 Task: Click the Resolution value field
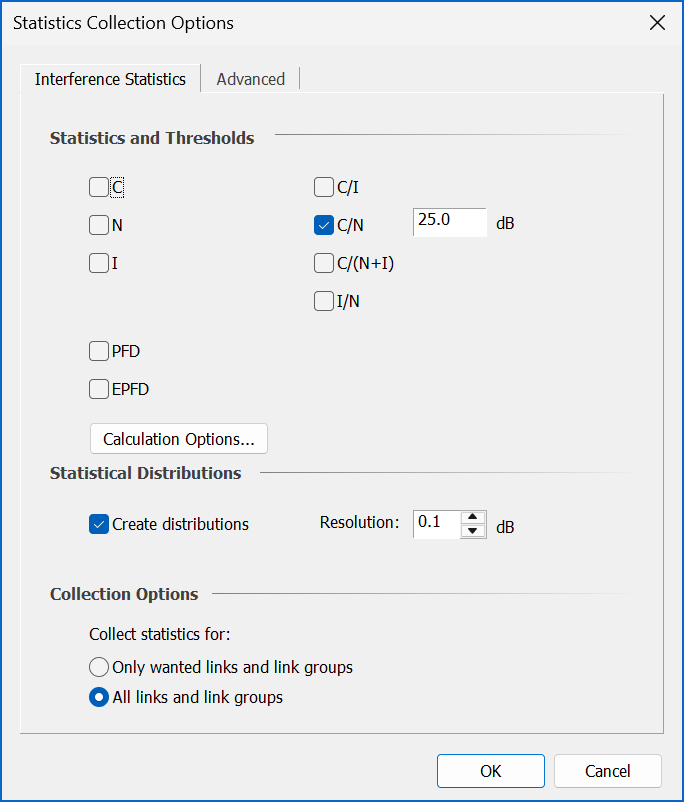tap(436, 524)
